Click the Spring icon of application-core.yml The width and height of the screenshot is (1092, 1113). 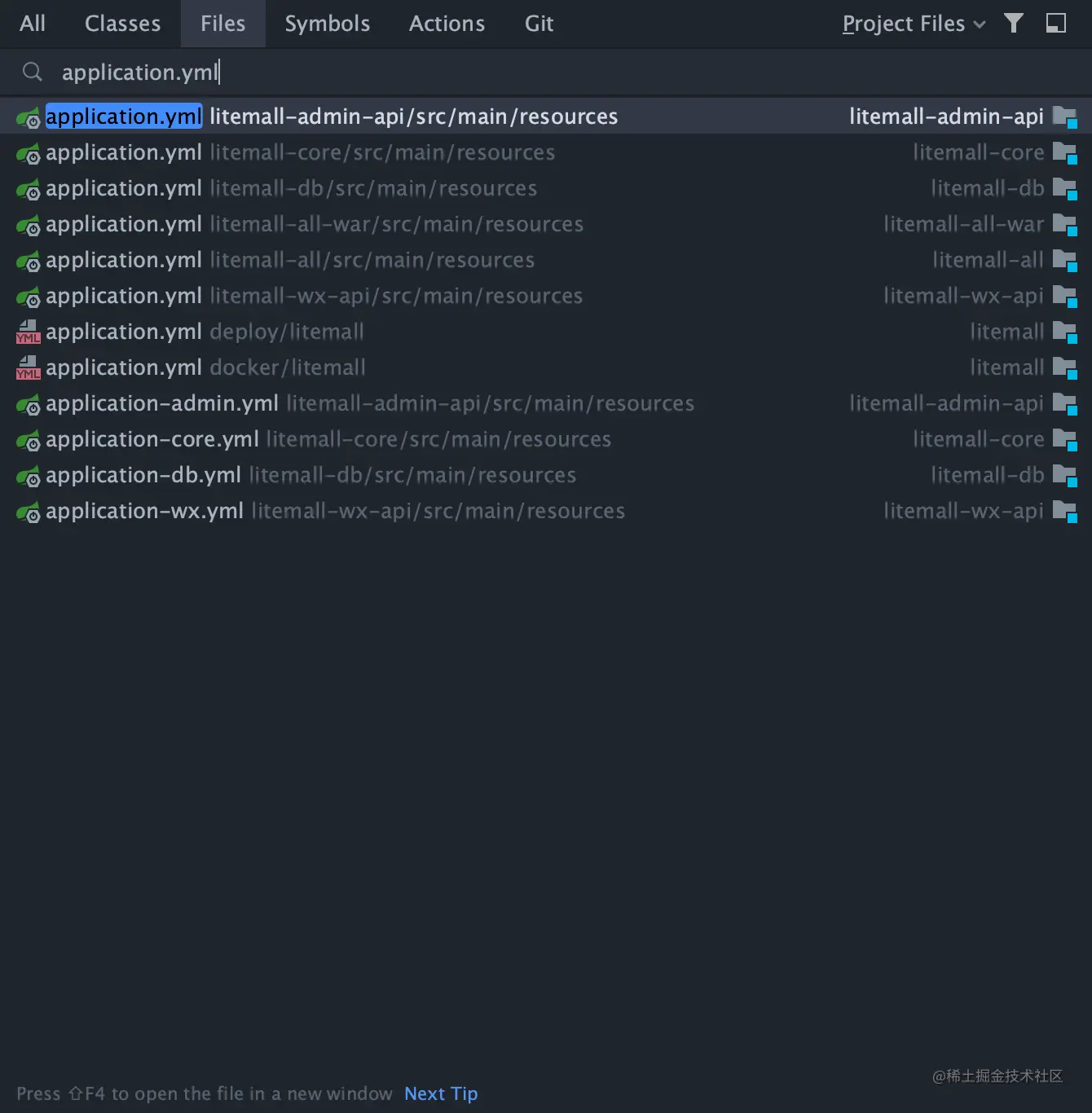click(x=29, y=440)
